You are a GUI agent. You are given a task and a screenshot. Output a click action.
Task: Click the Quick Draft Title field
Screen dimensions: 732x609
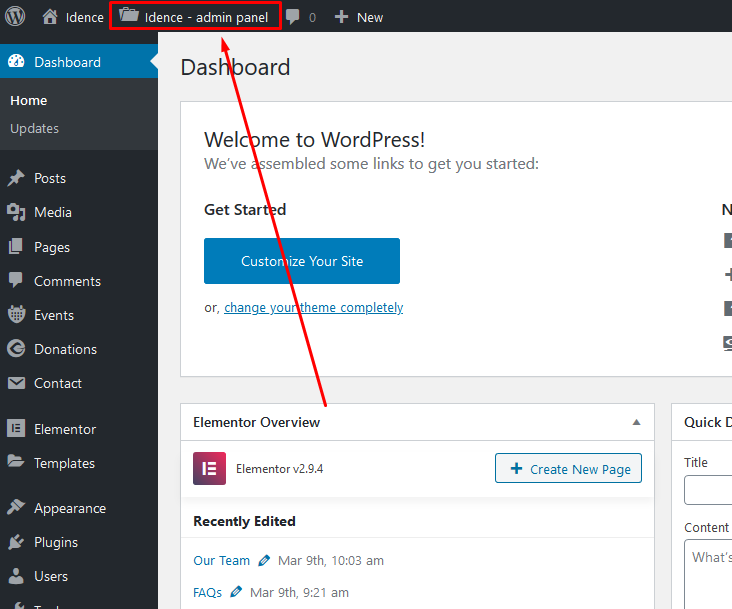708,490
